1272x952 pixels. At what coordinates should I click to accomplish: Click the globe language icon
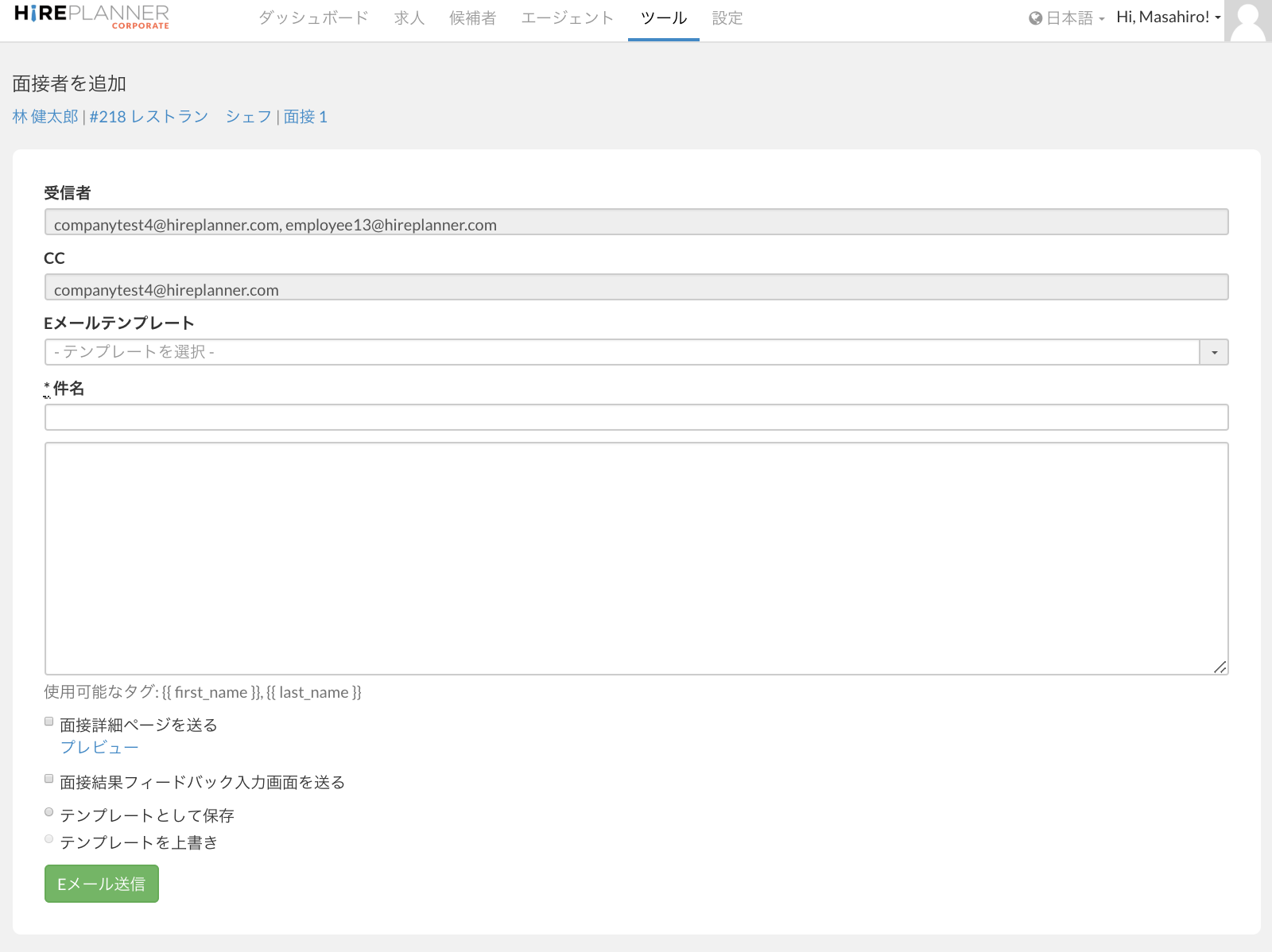1035,18
